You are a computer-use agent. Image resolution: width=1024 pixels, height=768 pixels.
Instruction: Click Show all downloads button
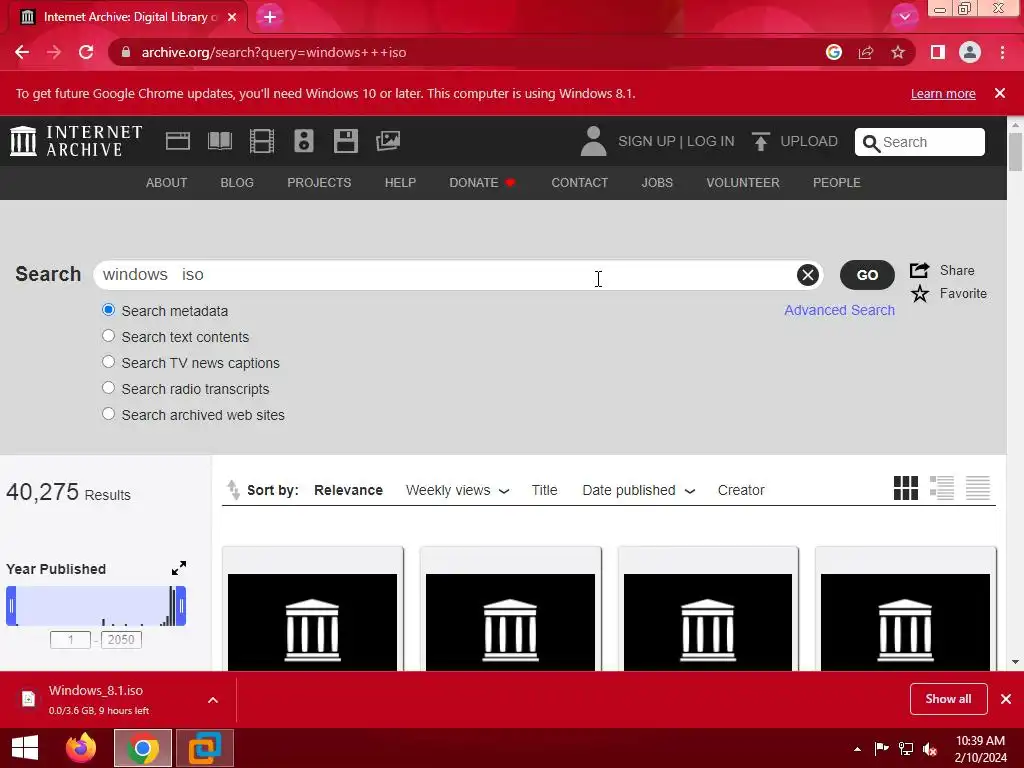point(948,699)
